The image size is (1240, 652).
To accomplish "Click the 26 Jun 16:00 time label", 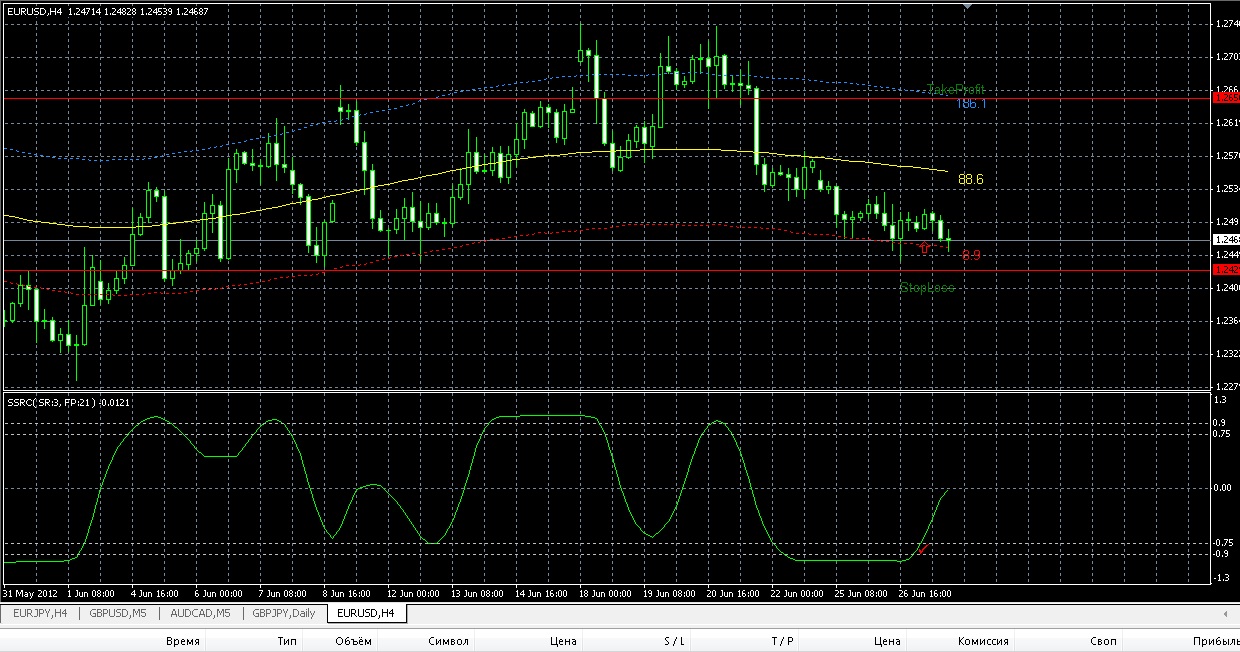I will (x=927, y=592).
